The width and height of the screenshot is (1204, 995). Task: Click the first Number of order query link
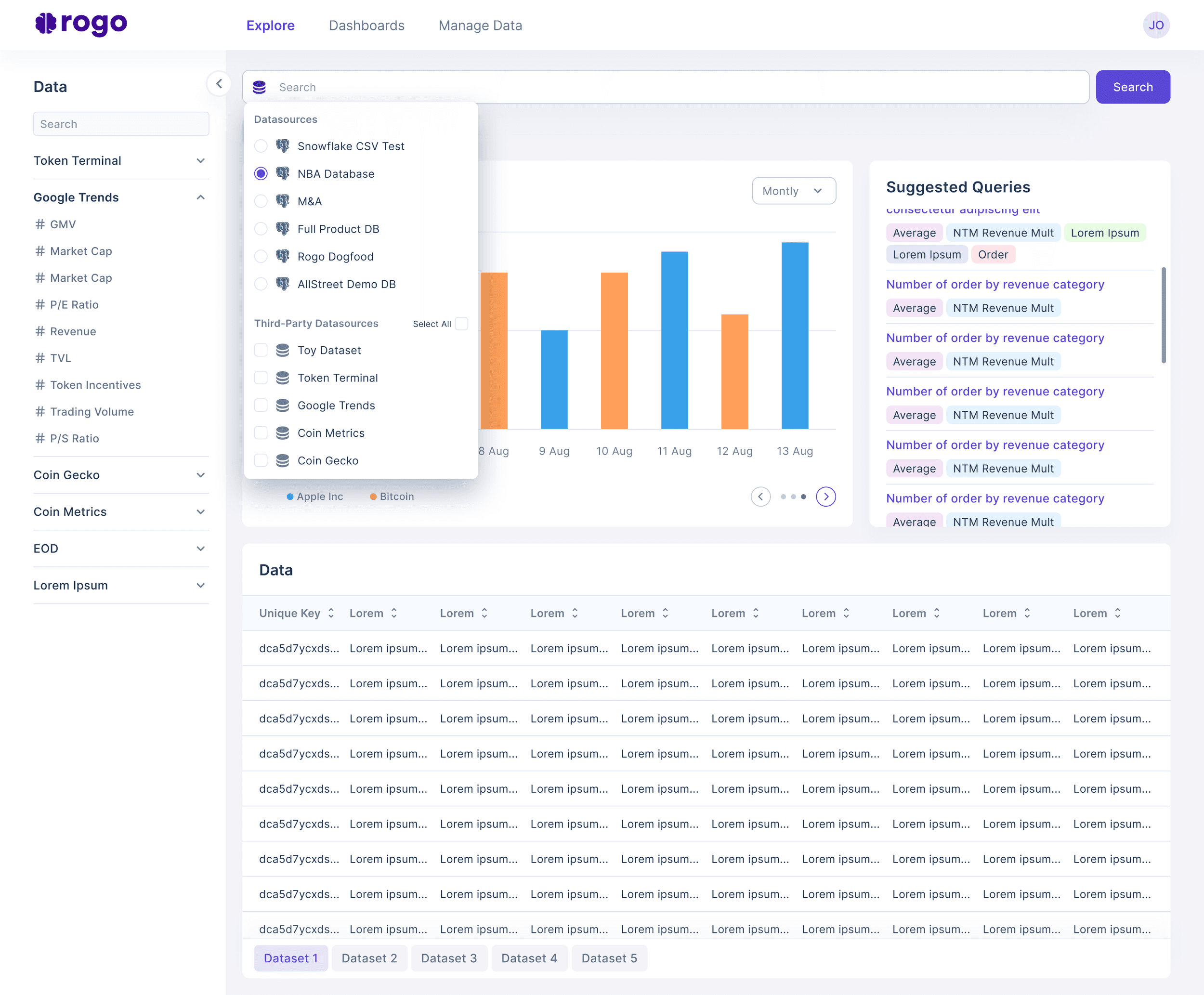click(x=994, y=284)
